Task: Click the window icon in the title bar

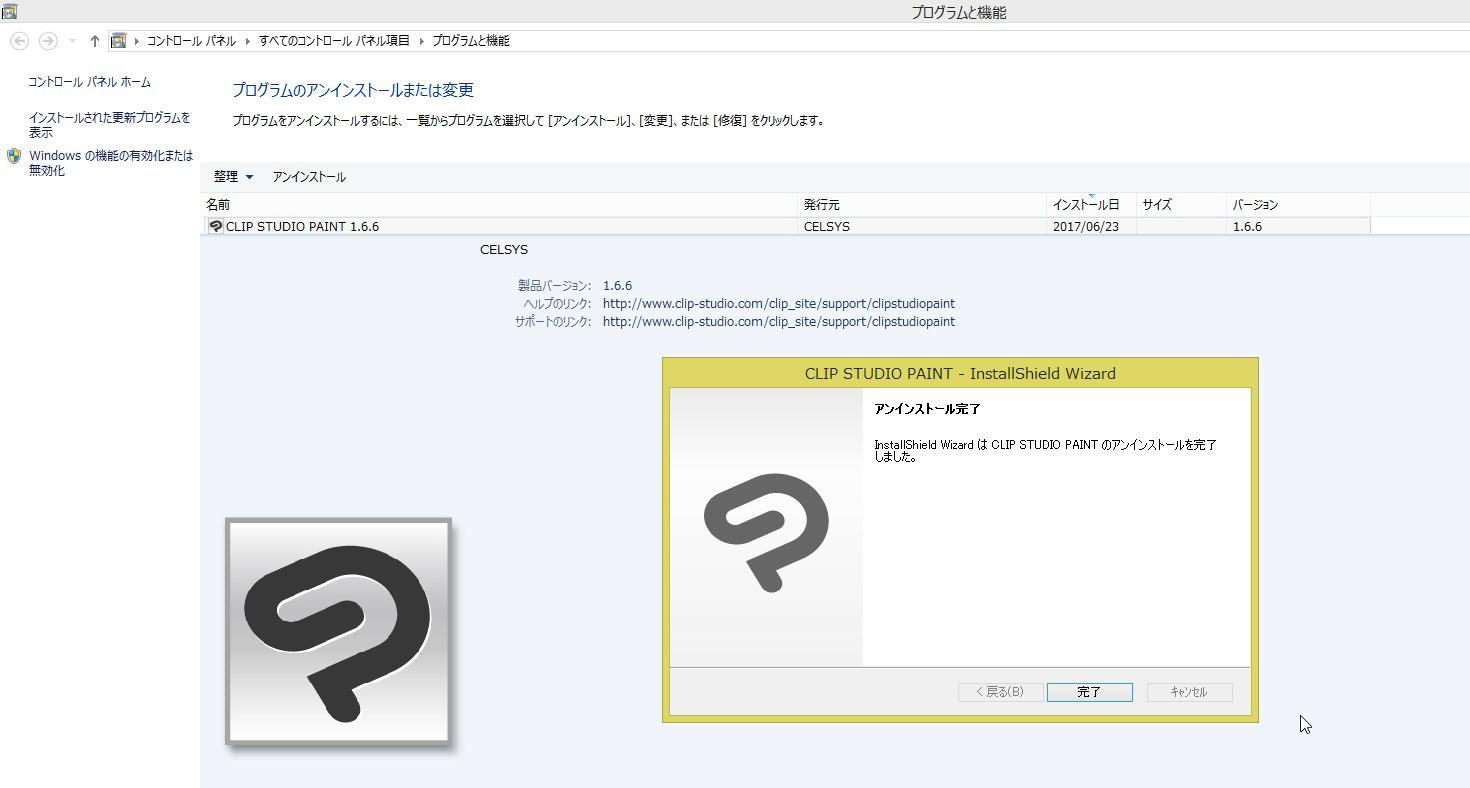Action: (x=10, y=12)
